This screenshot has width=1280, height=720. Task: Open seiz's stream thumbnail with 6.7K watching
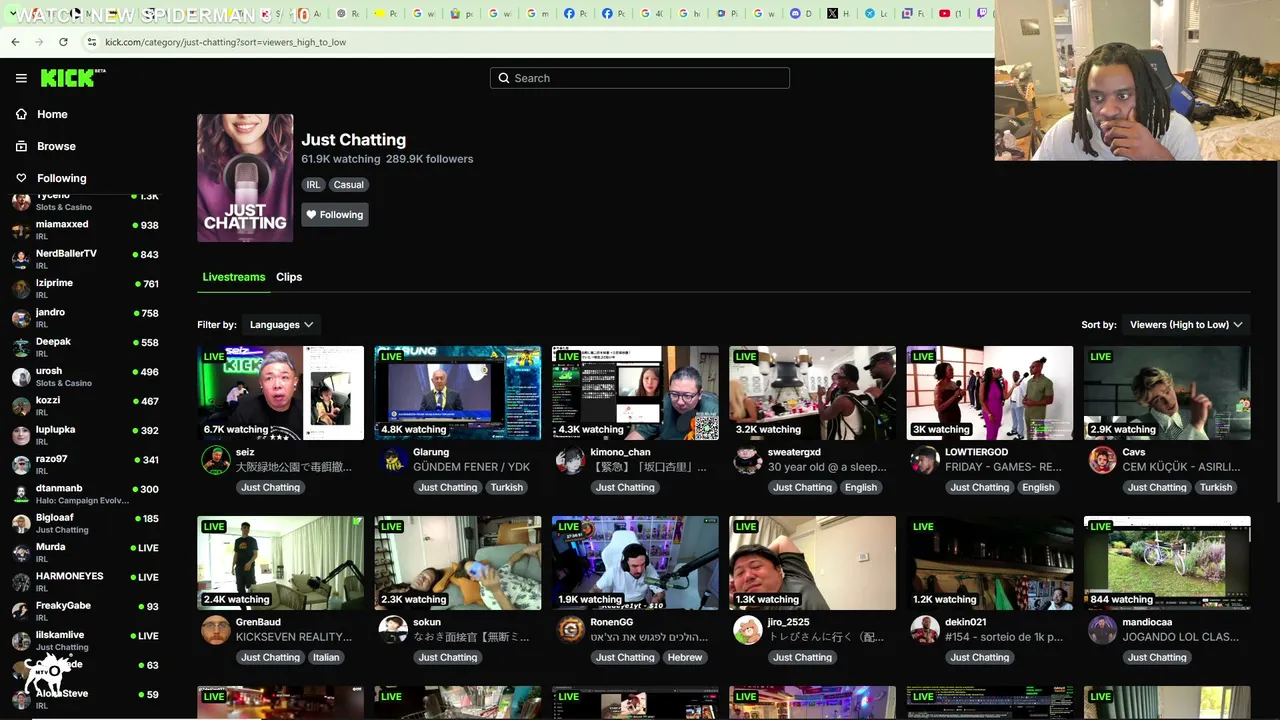tap(280, 393)
